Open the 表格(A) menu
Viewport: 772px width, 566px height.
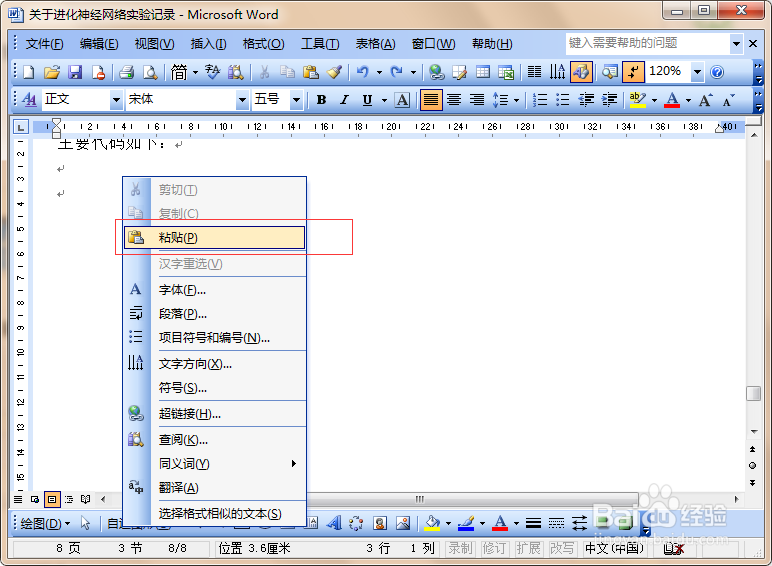(x=376, y=44)
